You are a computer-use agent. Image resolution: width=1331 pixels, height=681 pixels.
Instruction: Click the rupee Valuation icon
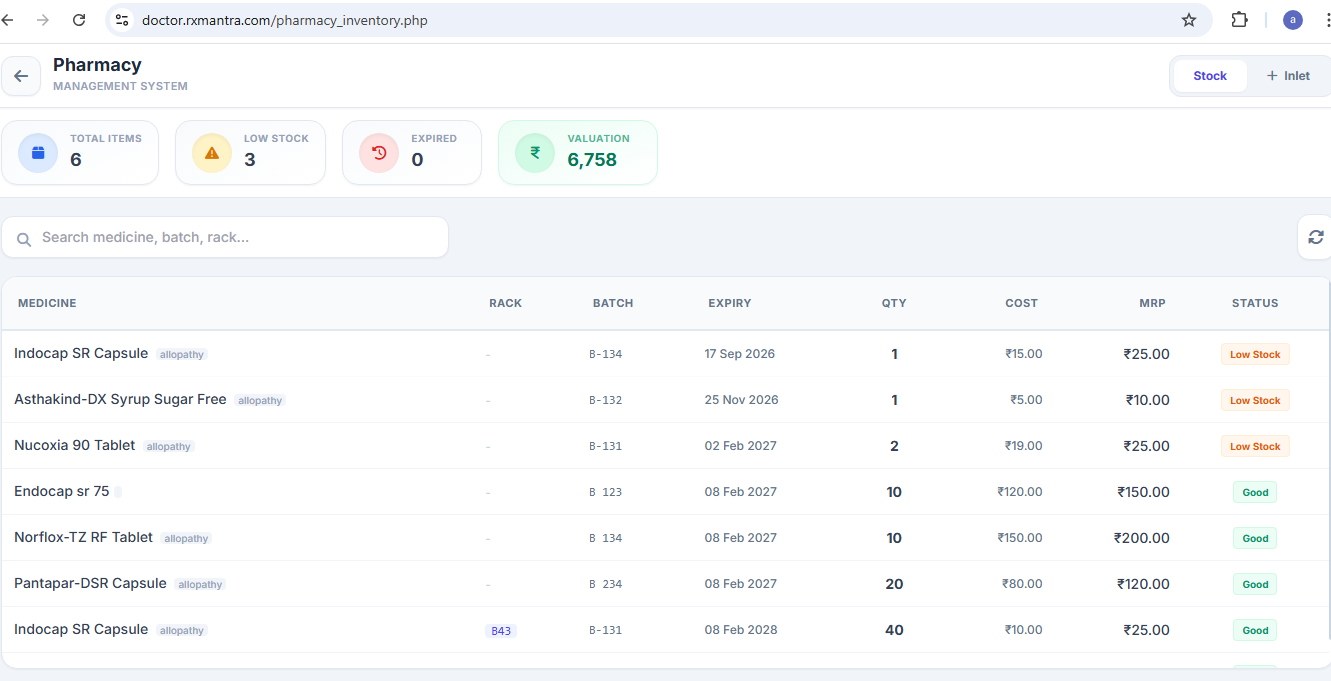pos(535,153)
